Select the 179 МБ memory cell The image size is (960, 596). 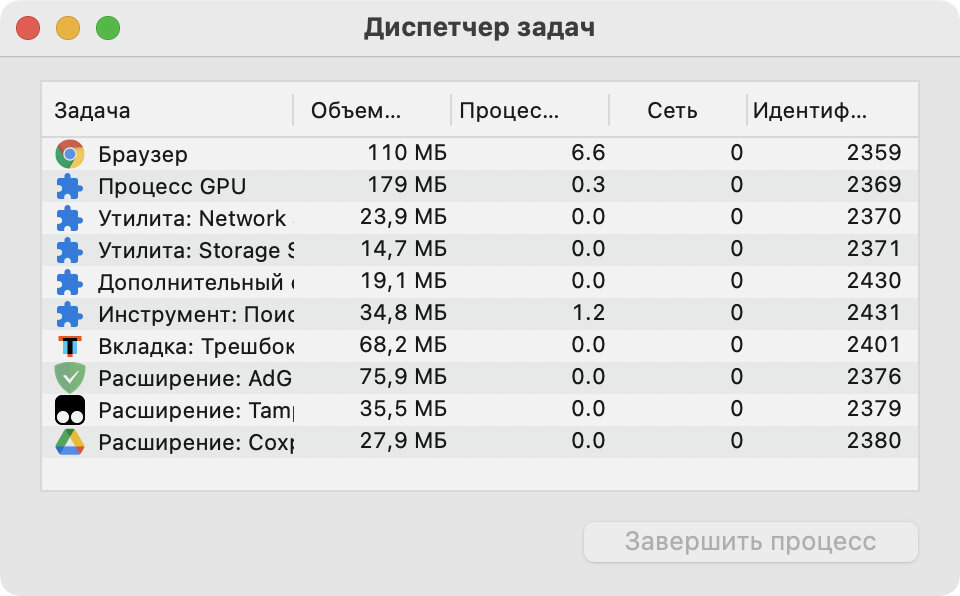click(x=407, y=185)
